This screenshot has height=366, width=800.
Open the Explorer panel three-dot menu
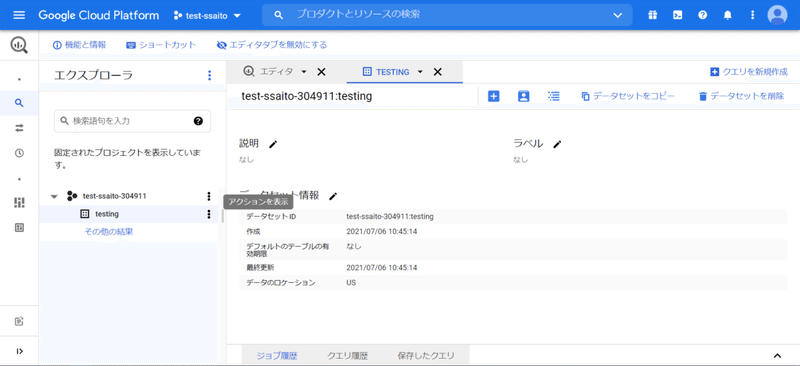pyautogui.click(x=209, y=76)
